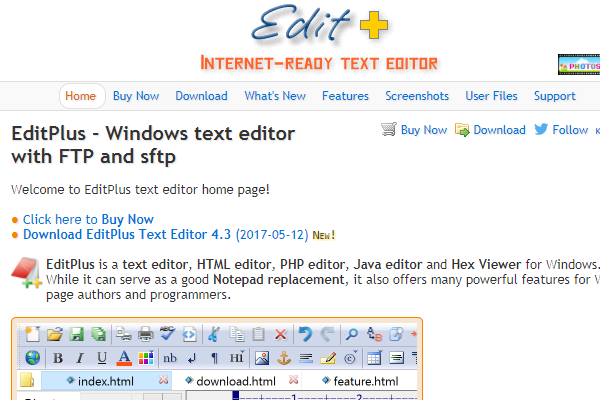Click the magnifier Find icon

pos(353,334)
